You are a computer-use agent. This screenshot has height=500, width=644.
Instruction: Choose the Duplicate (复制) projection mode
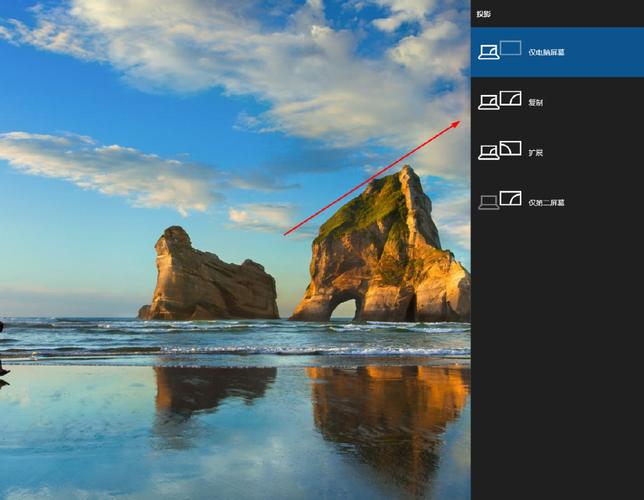pos(556,101)
